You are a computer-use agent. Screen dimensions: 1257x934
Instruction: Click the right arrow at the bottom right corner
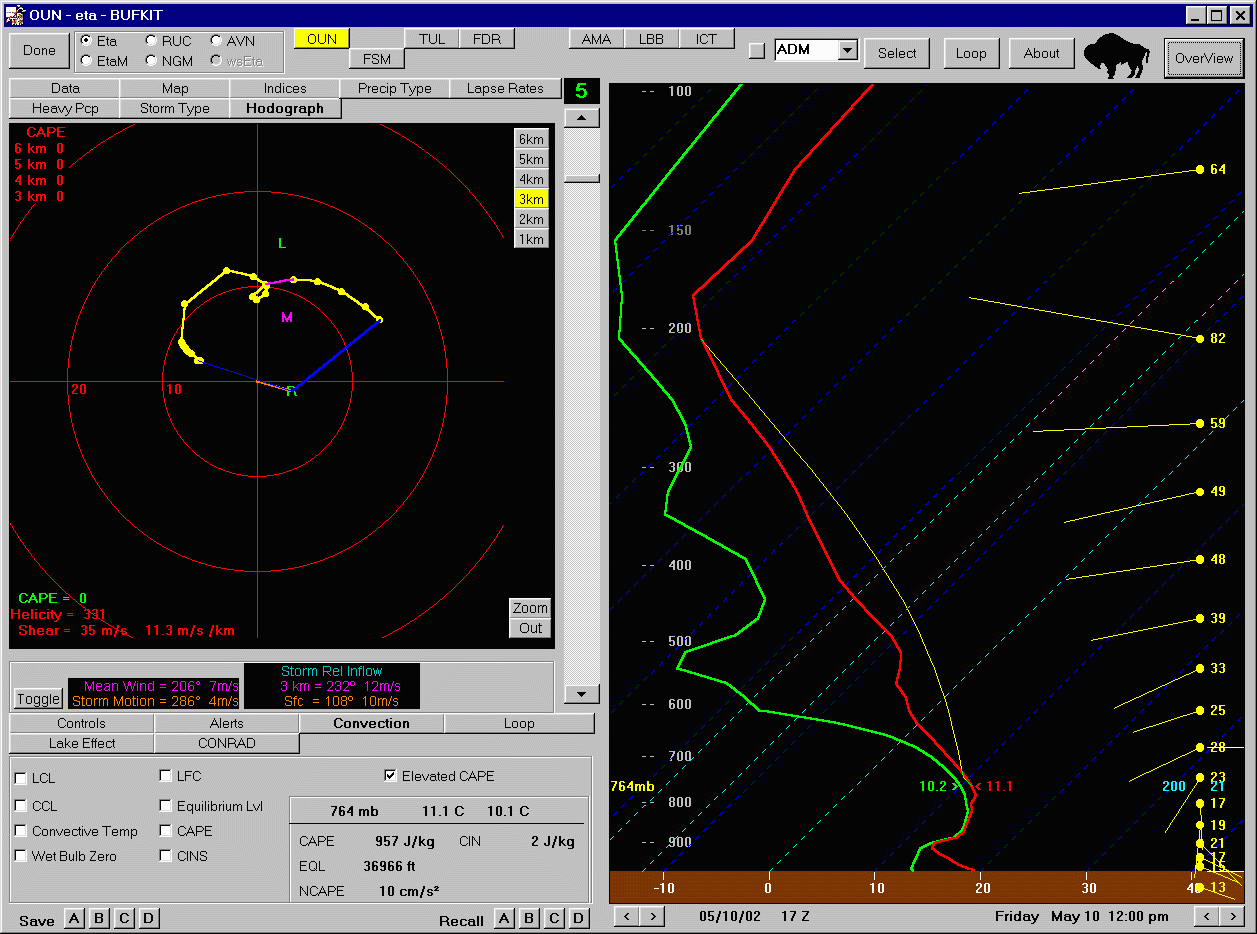pyautogui.click(x=1234, y=916)
